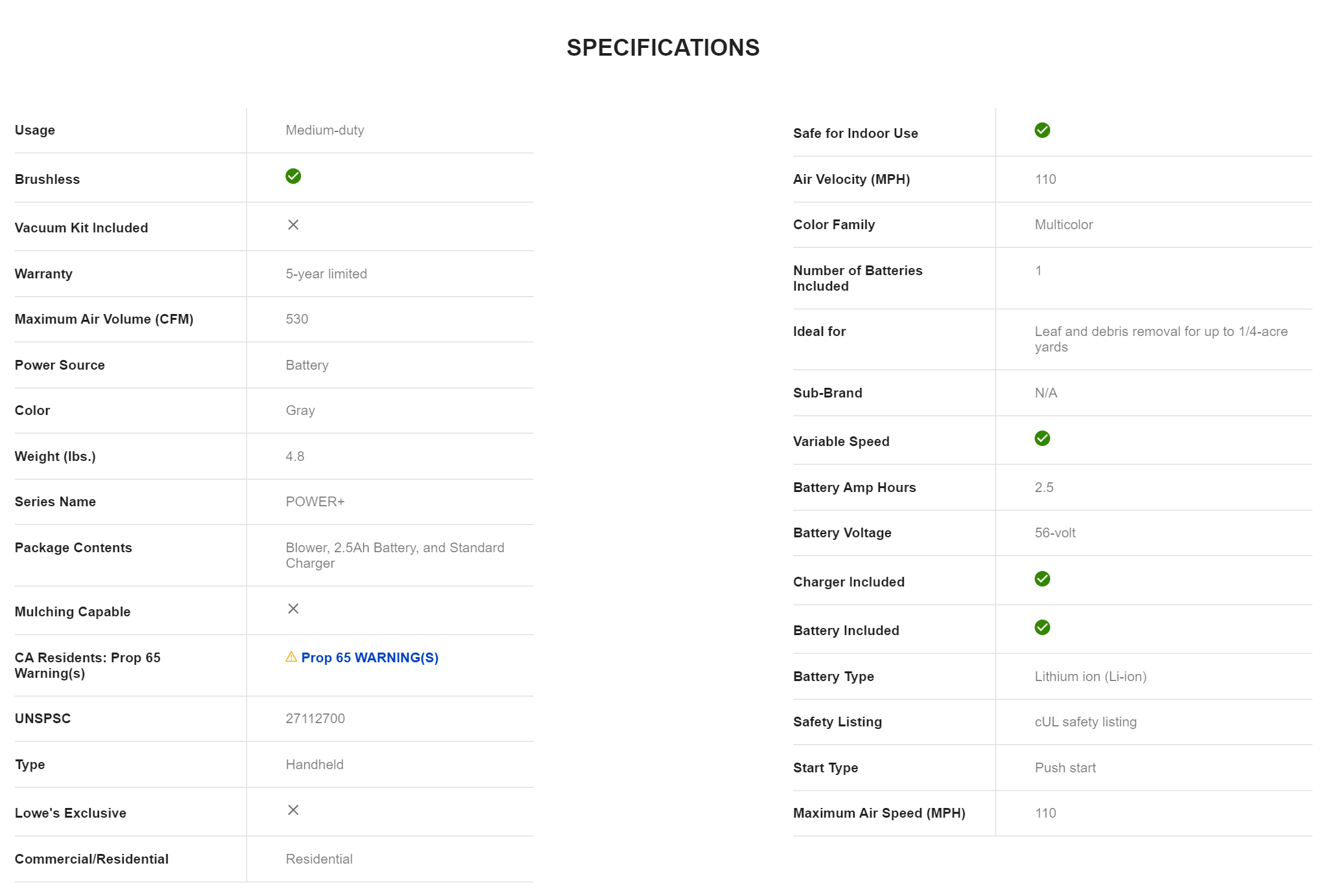Click the SPECIFICATIONS heading

[663, 48]
